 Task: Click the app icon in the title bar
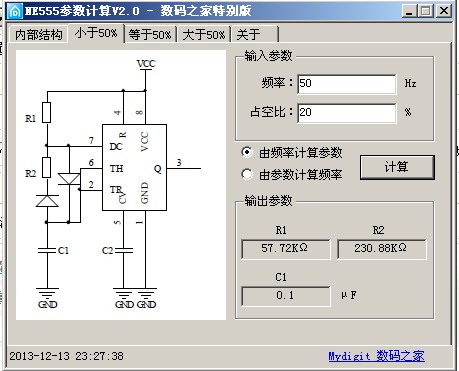15,11
